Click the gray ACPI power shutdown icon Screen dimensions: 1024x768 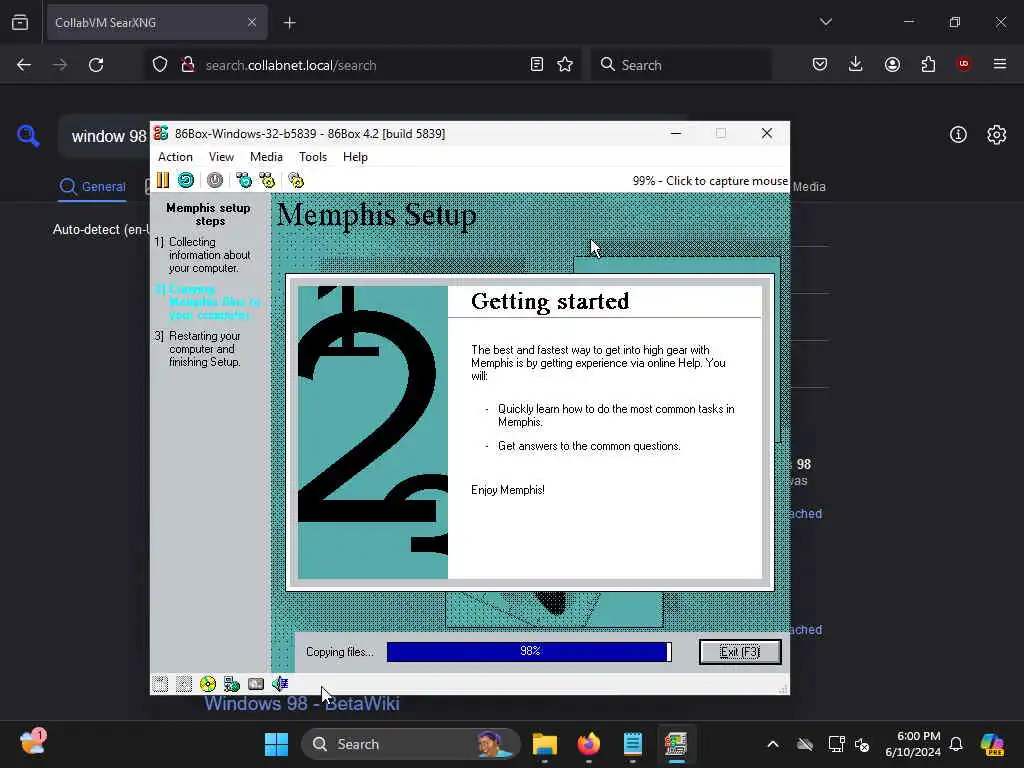click(215, 180)
